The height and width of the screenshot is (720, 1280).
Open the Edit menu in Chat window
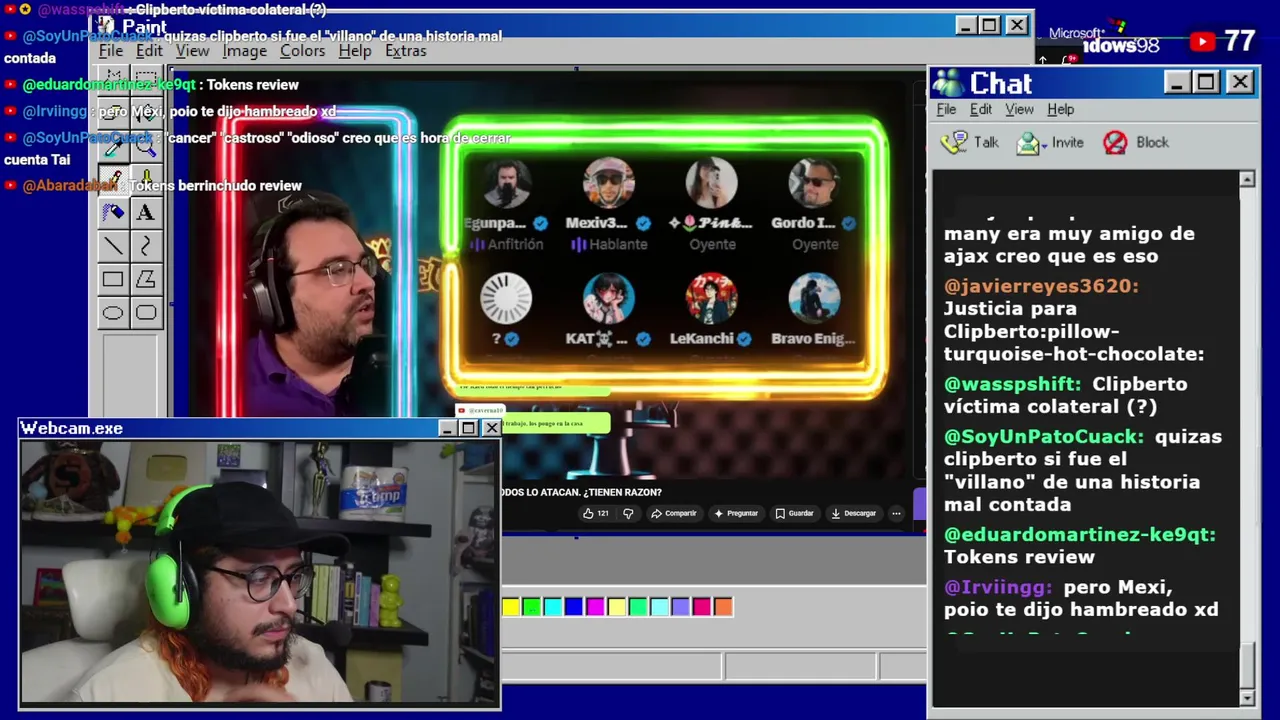click(x=981, y=109)
